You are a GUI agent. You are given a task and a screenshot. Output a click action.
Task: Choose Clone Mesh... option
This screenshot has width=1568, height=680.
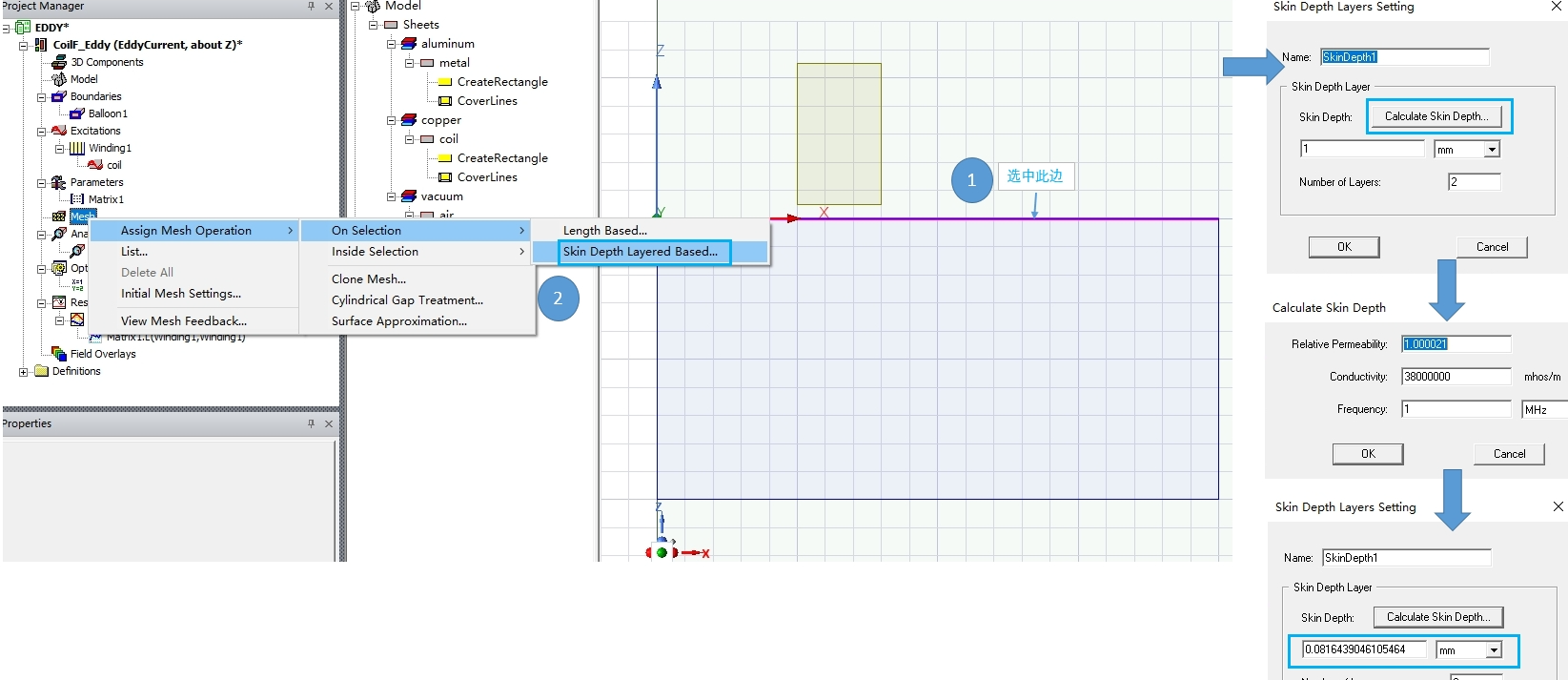pyautogui.click(x=369, y=279)
